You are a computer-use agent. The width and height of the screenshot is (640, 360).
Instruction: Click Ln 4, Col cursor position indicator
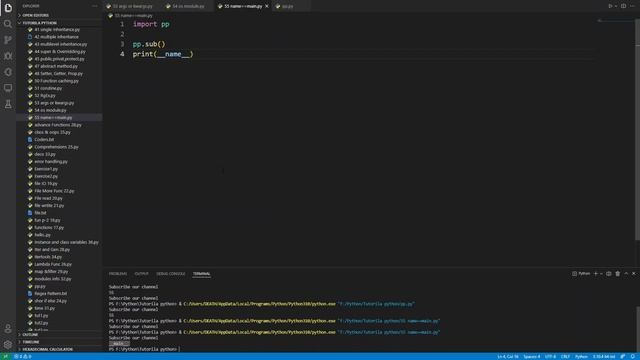click(508, 356)
